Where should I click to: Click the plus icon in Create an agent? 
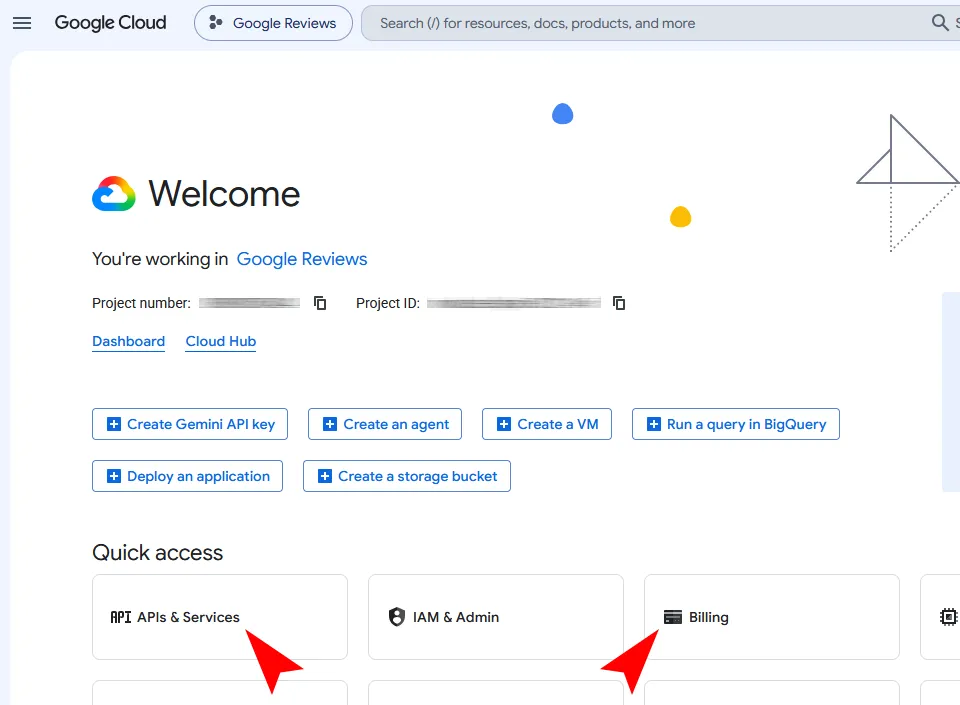(x=330, y=424)
